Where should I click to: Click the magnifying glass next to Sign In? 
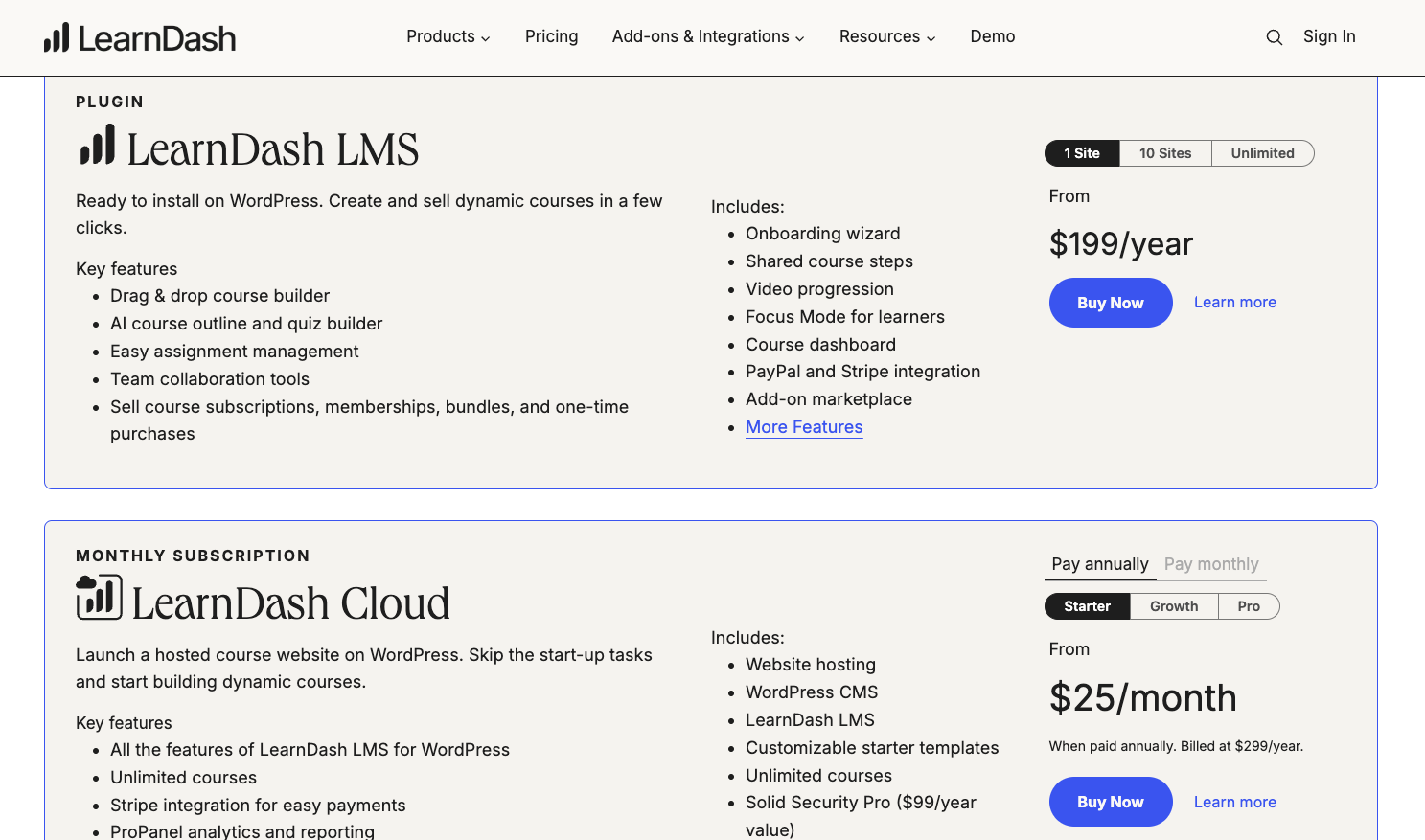[1274, 36]
